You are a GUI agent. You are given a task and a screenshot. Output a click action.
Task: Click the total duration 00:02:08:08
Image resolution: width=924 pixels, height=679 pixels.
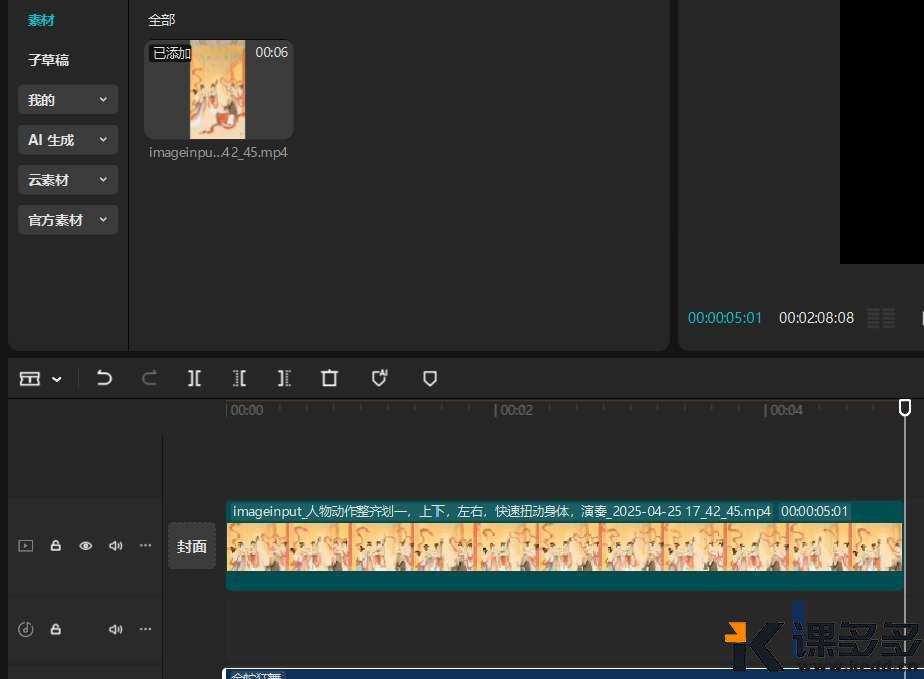tap(816, 318)
